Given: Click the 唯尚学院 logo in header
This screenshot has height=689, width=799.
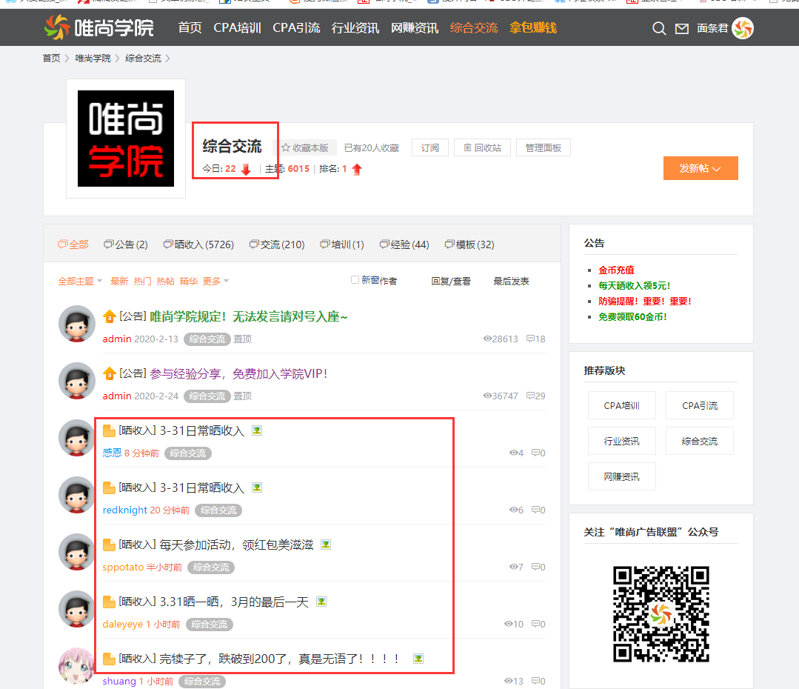Looking at the screenshot, I should [x=100, y=27].
